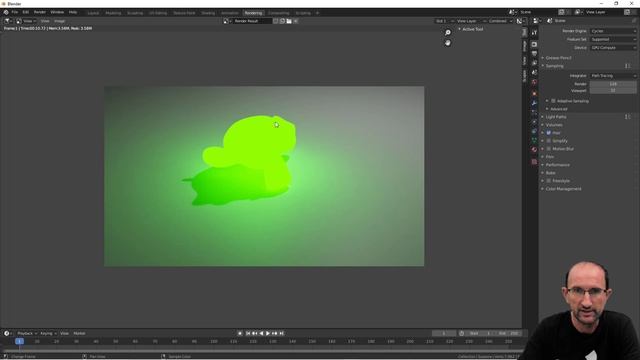Image resolution: width=640 pixels, height=360 pixels.
Task: Open the View mode dropdown in image editor
Action: coord(26,21)
